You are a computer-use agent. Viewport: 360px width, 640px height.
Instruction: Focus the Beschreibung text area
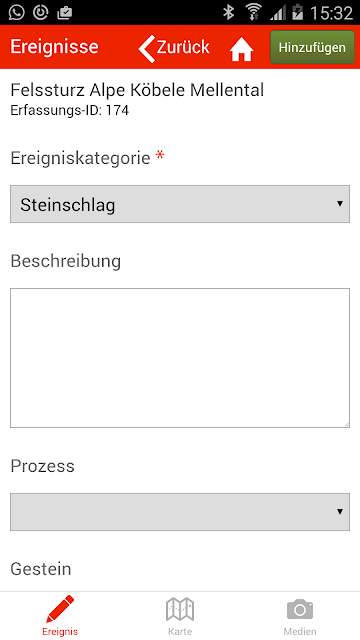pyautogui.click(x=180, y=358)
